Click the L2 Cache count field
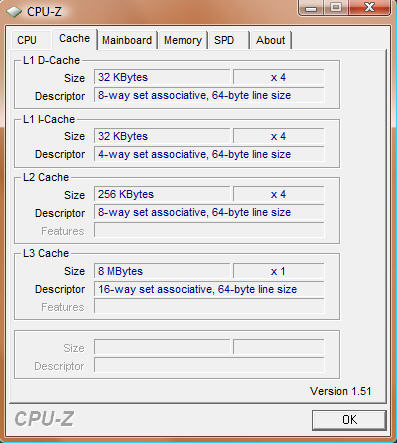 click(x=278, y=194)
